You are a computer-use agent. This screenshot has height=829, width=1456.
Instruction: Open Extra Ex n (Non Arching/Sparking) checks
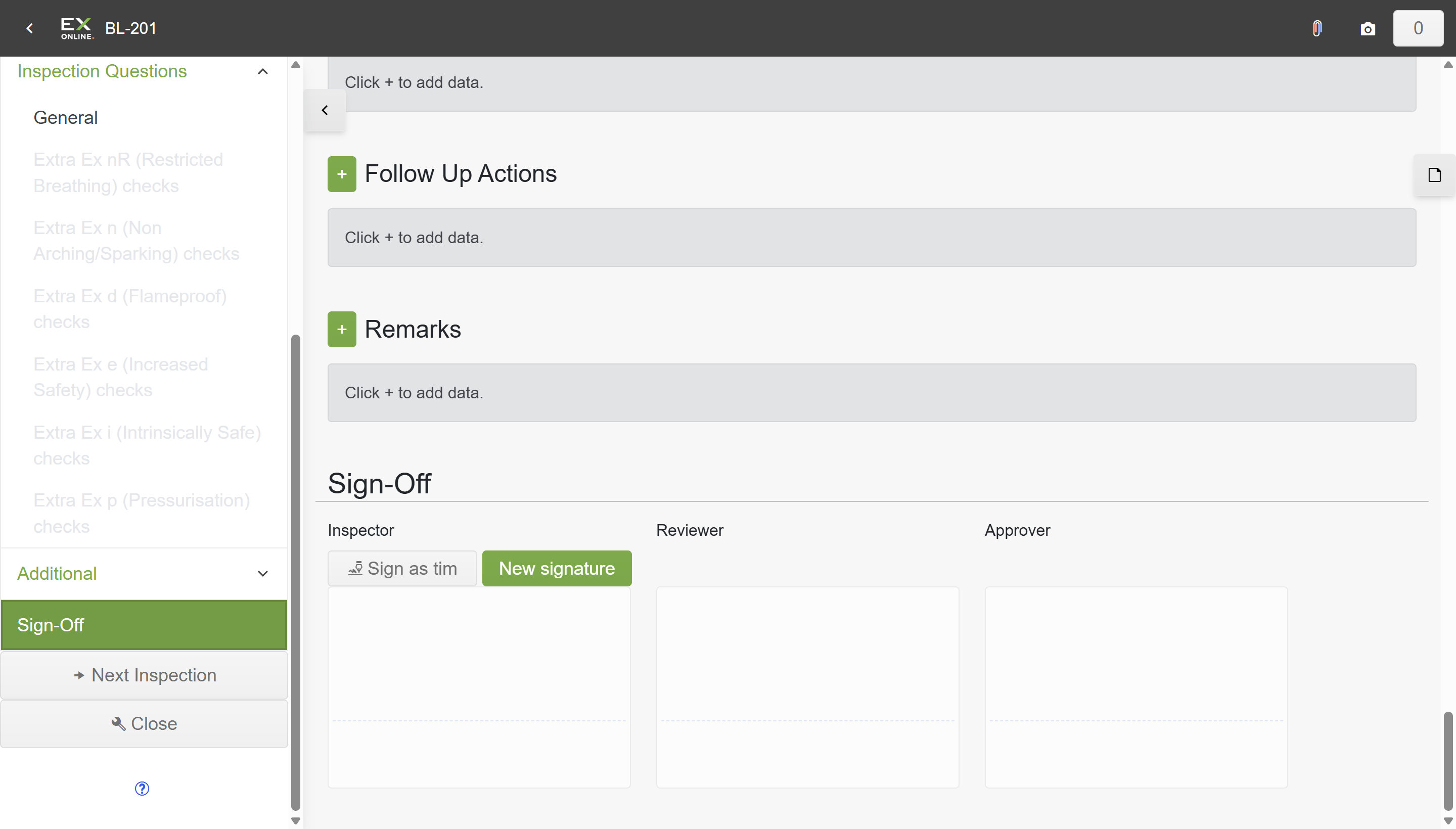tap(136, 240)
